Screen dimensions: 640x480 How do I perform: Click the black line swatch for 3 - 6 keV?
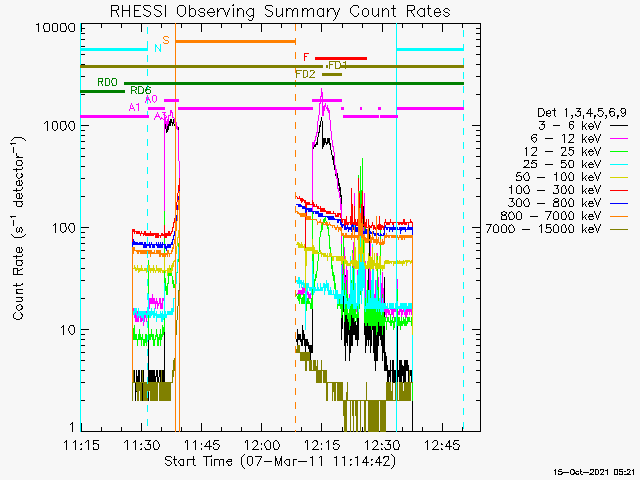(619, 126)
